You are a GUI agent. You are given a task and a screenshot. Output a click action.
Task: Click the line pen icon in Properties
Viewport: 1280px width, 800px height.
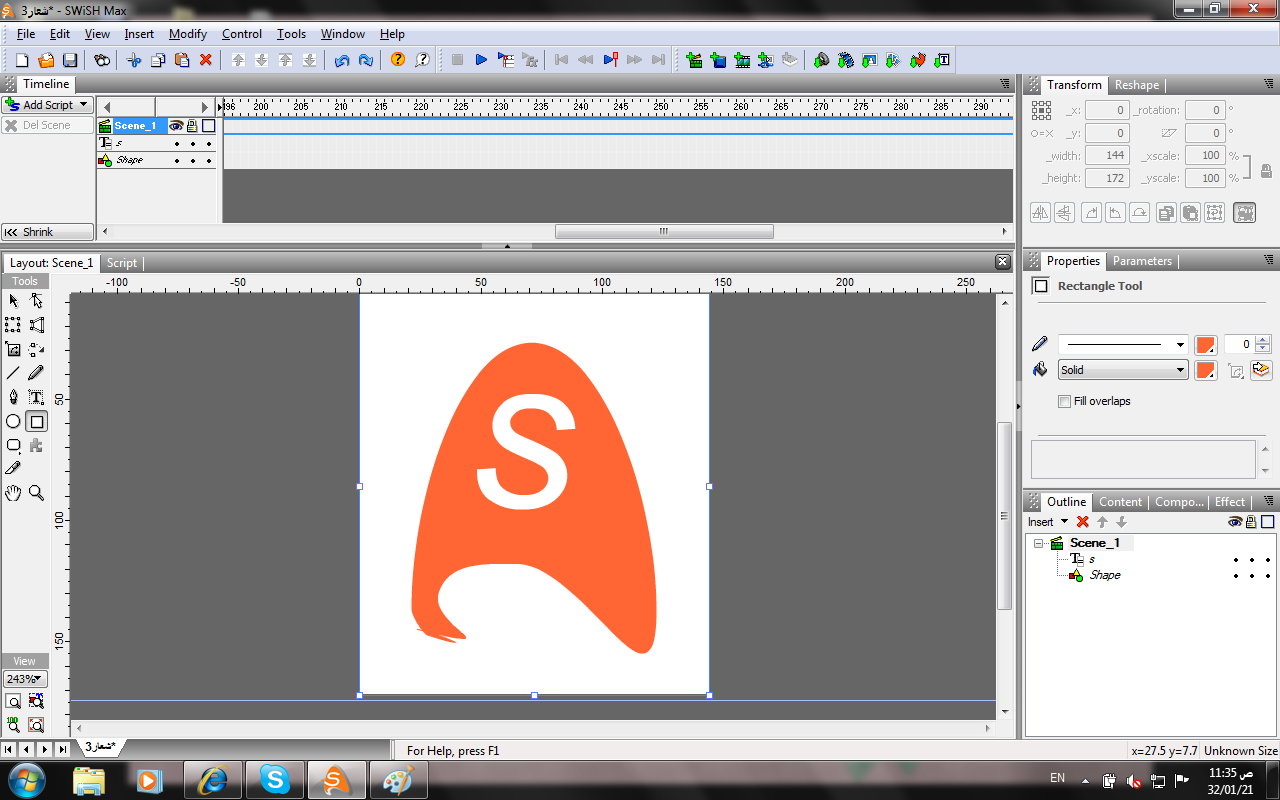coord(1040,344)
